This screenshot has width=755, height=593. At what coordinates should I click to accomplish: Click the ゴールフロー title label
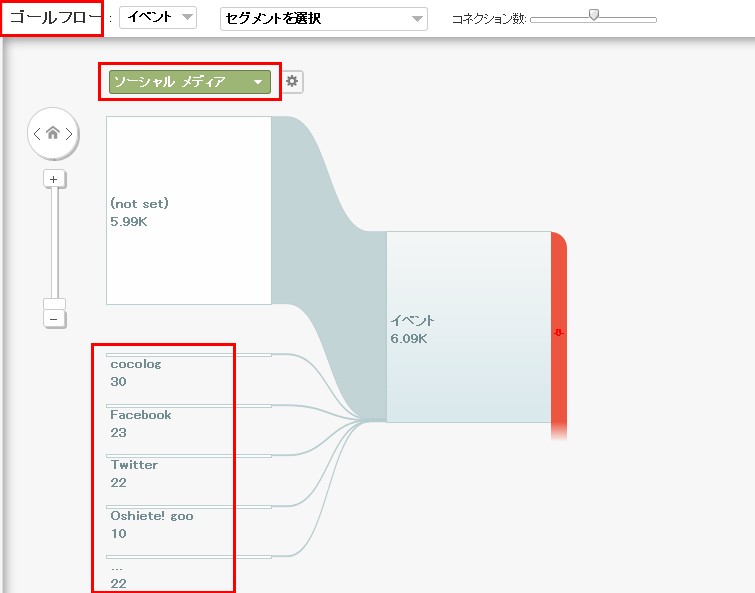click(x=54, y=18)
